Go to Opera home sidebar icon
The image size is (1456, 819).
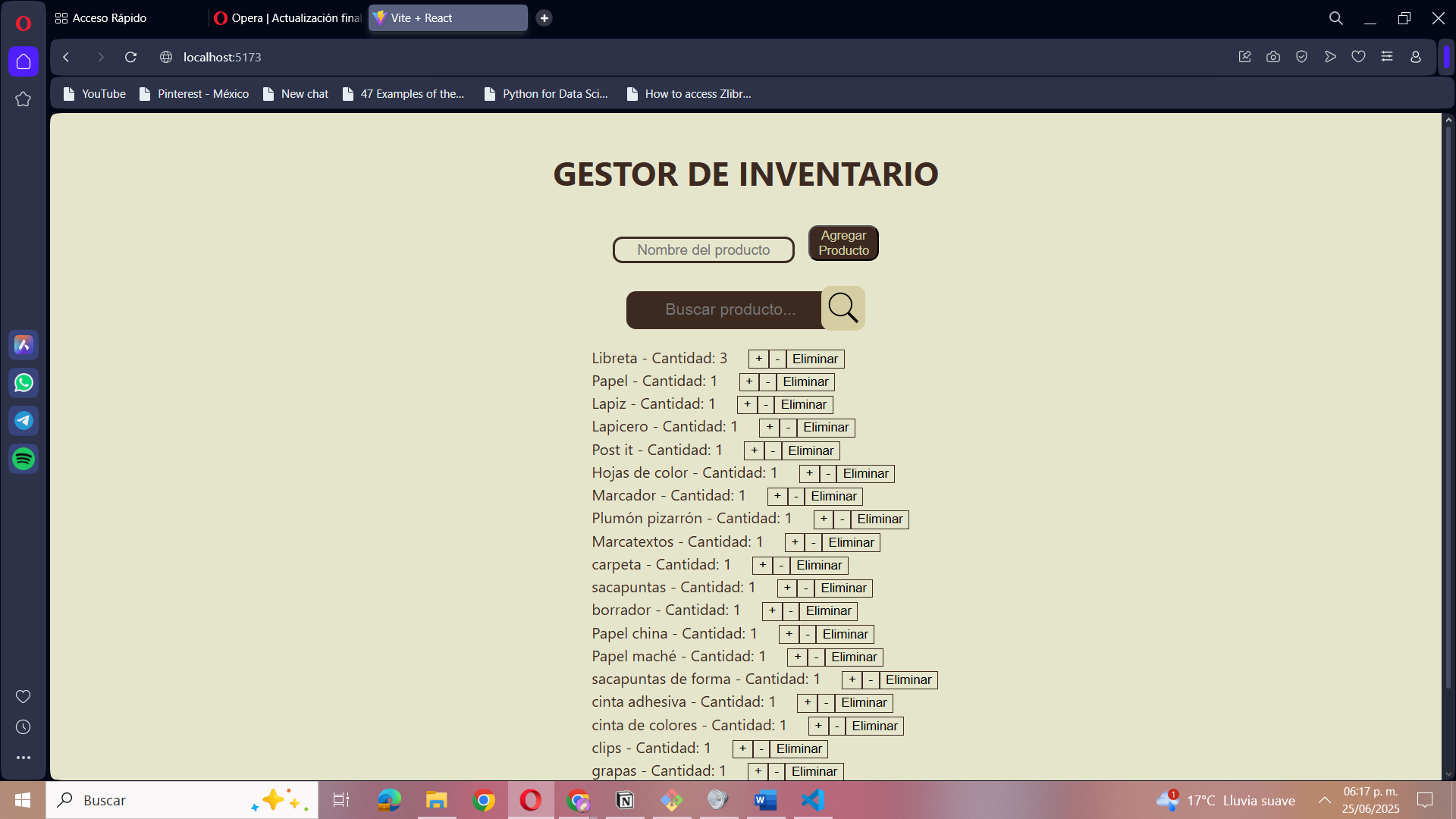click(24, 61)
